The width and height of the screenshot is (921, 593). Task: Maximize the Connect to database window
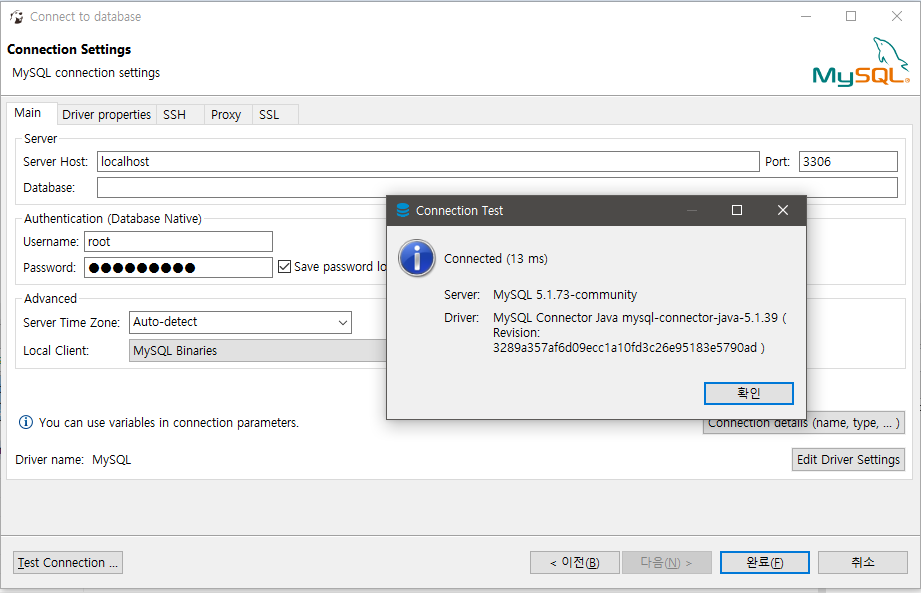[851, 16]
